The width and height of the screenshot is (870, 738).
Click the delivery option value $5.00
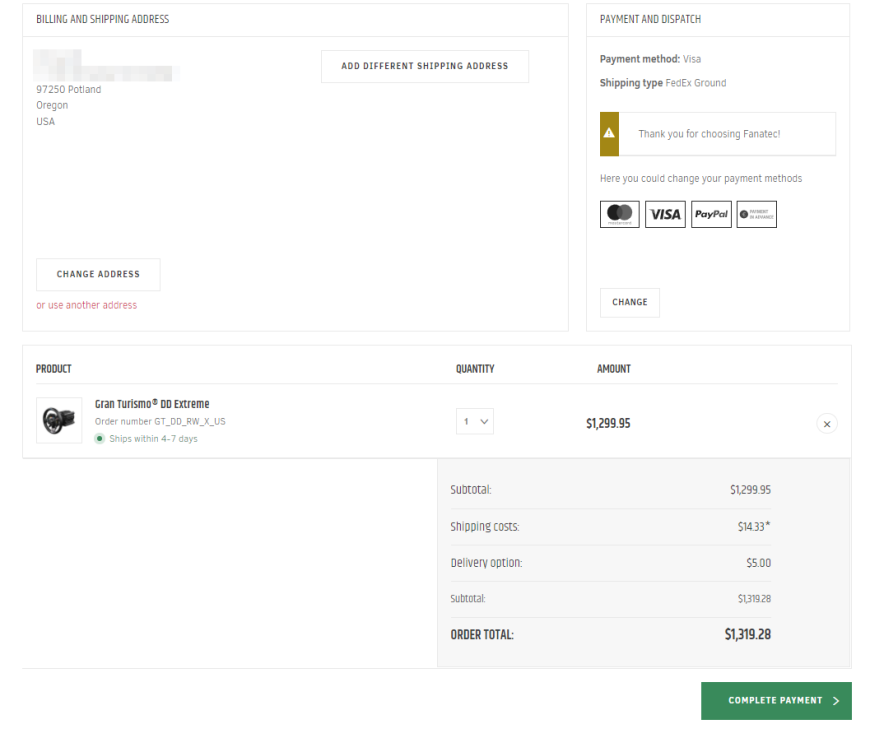pos(758,563)
